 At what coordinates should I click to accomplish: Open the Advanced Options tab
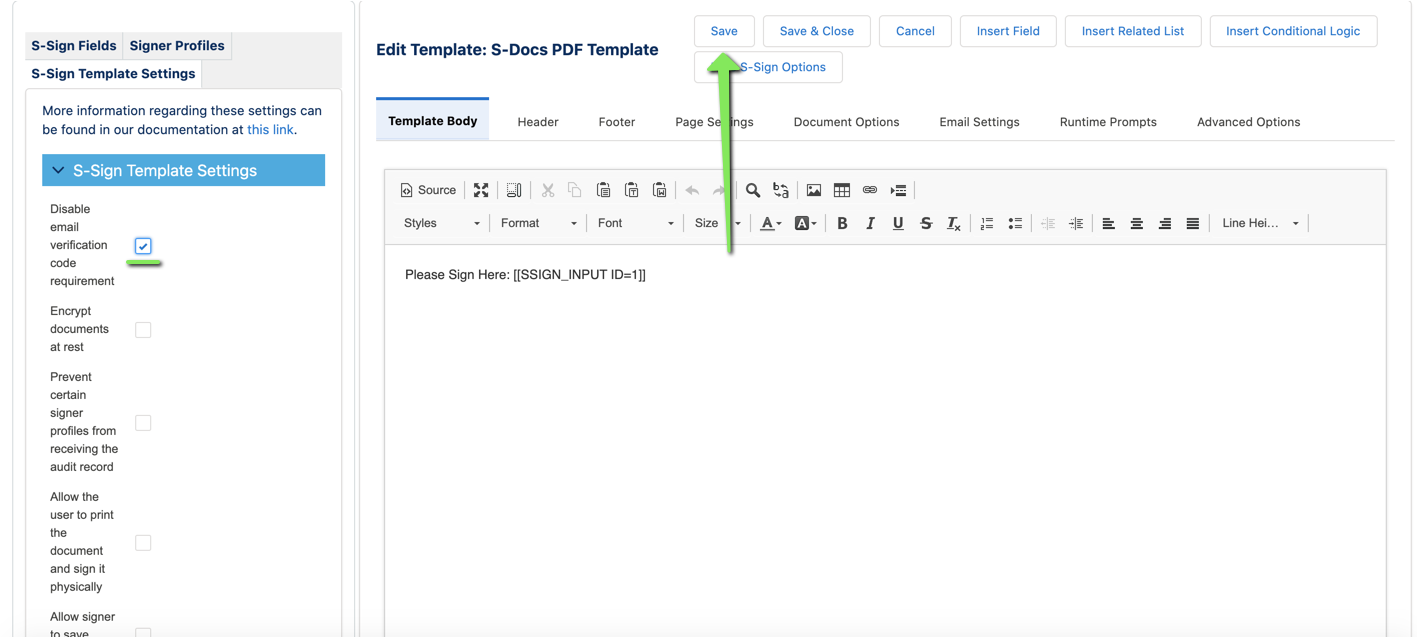pos(1248,122)
